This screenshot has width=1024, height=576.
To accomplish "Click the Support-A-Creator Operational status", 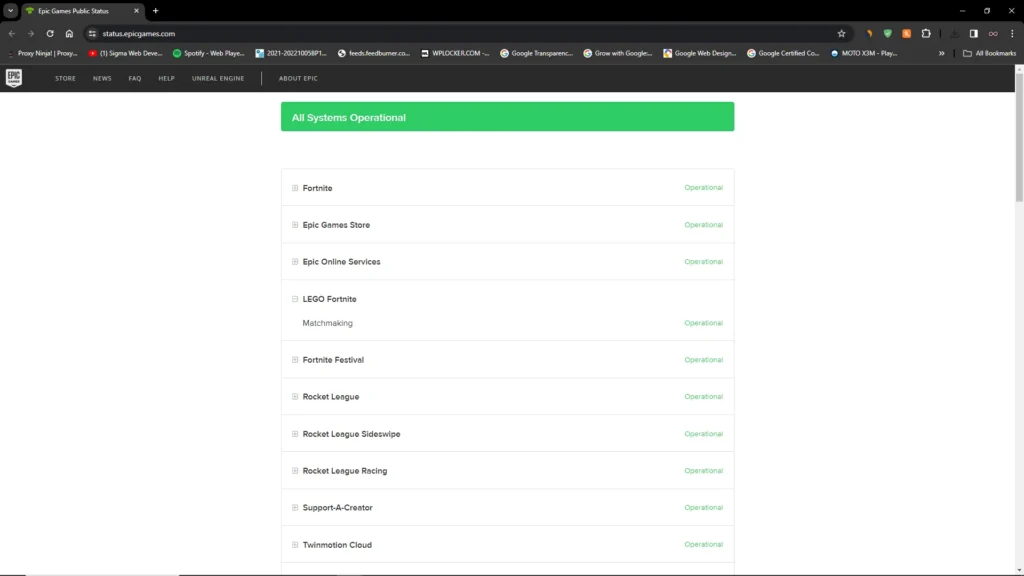I will tap(703, 507).
